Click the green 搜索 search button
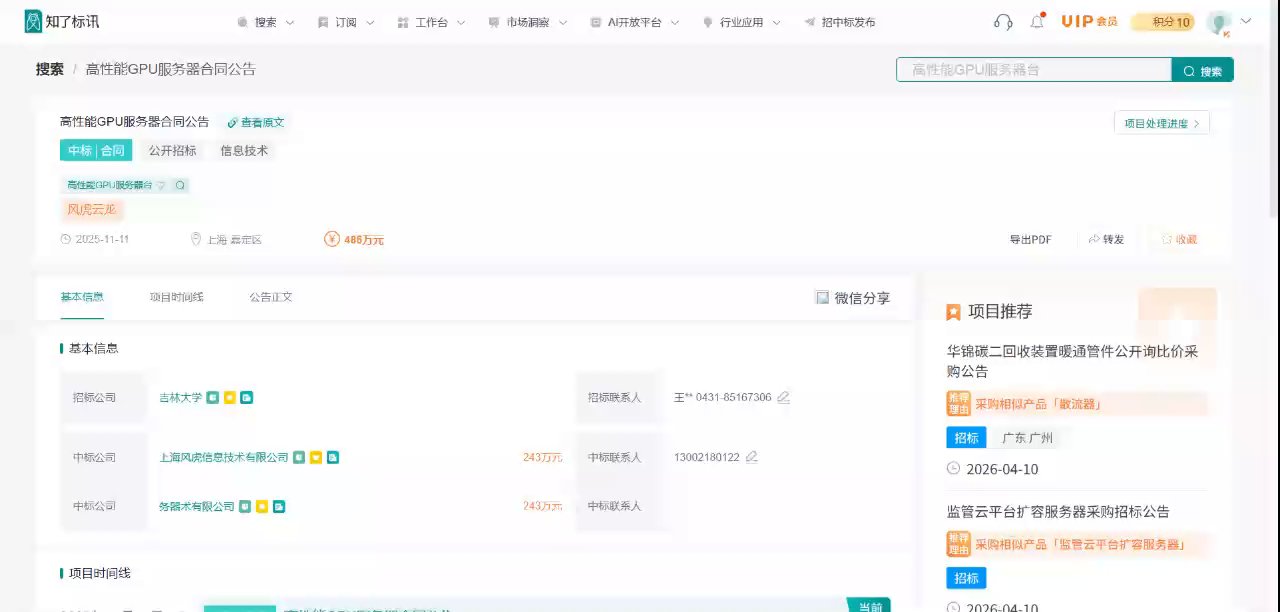Screen dimensions: 1280x612 coord(1203,70)
